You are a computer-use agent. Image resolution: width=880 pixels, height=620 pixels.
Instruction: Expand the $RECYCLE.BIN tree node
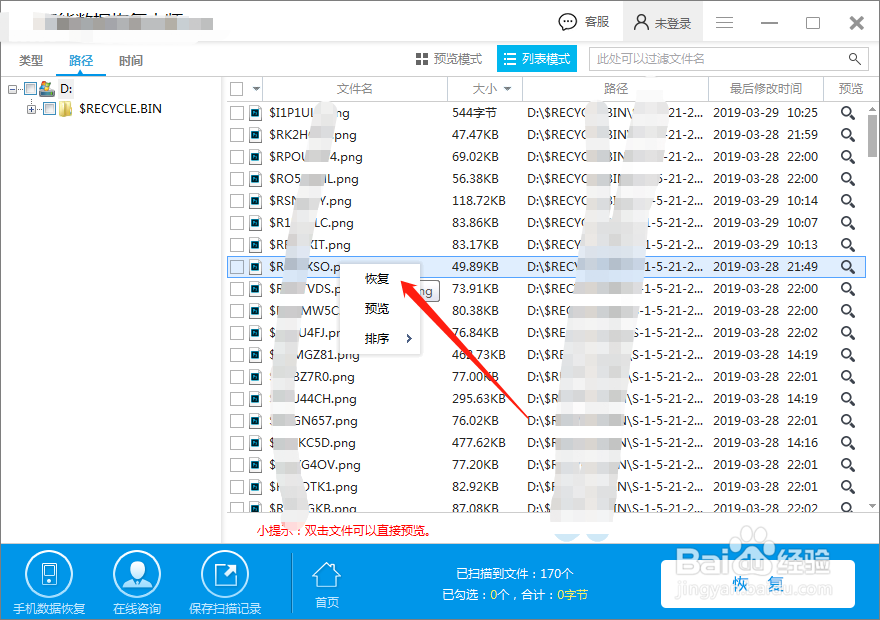[x=31, y=109]
